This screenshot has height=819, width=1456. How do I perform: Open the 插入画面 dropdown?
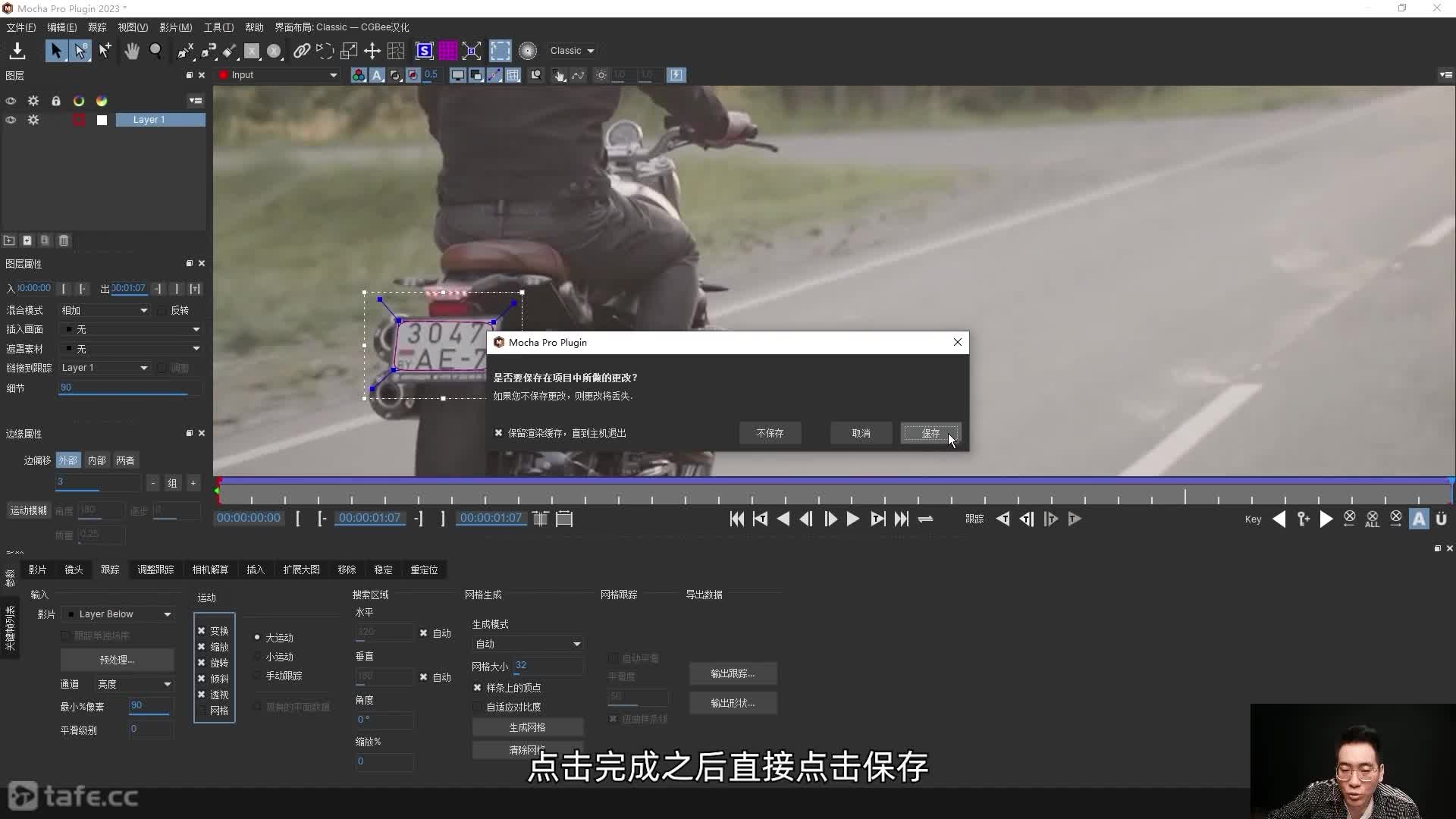(131, 329)
